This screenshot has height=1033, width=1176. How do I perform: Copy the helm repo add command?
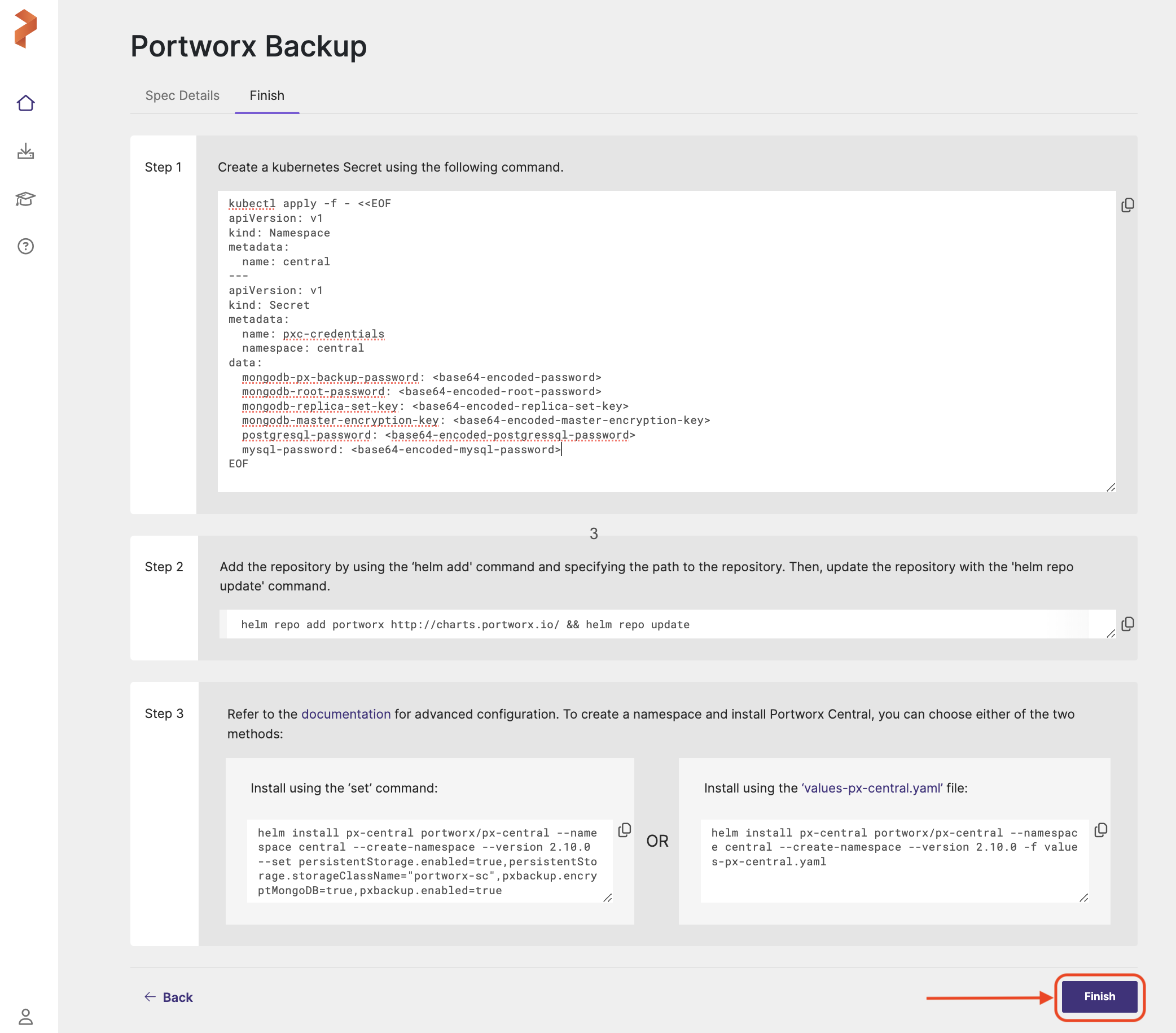tap(1127, 624)
